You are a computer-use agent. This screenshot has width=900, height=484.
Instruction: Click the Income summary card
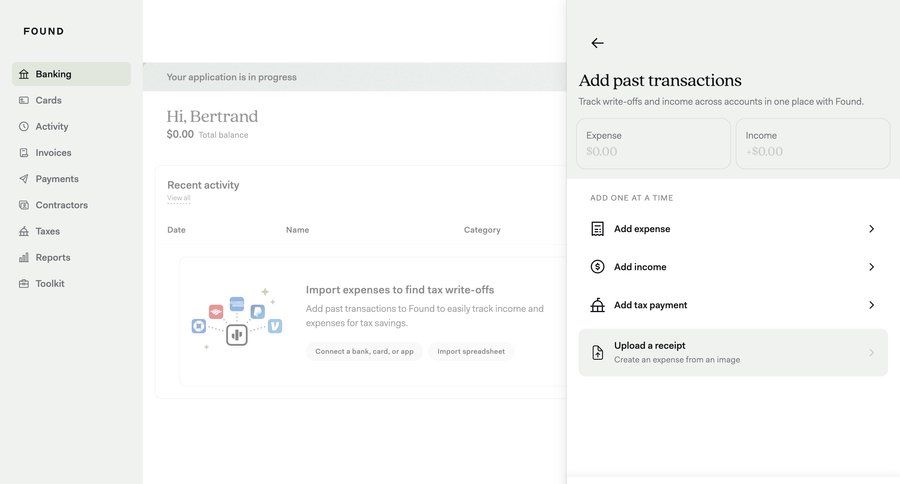(813, 144)
